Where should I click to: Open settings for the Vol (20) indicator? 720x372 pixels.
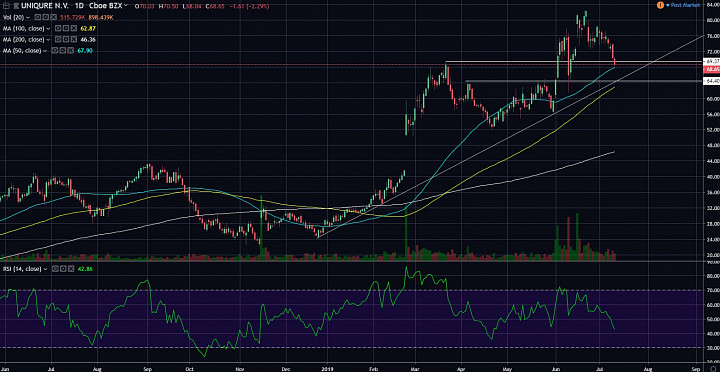pyautogui.click(x=45, y=17)
